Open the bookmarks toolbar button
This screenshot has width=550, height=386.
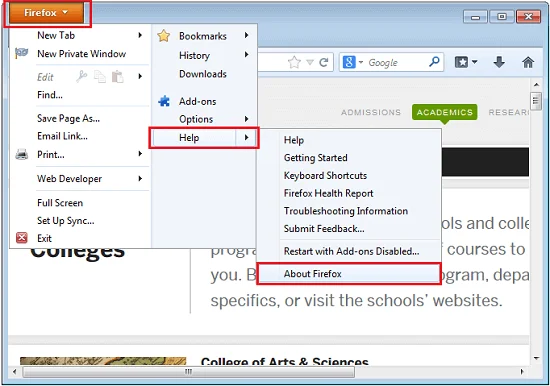click(462, 62)
